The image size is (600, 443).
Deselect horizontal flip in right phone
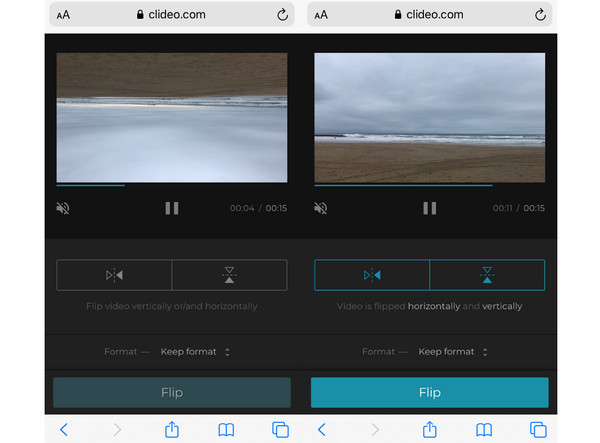(x=372, y=275)
